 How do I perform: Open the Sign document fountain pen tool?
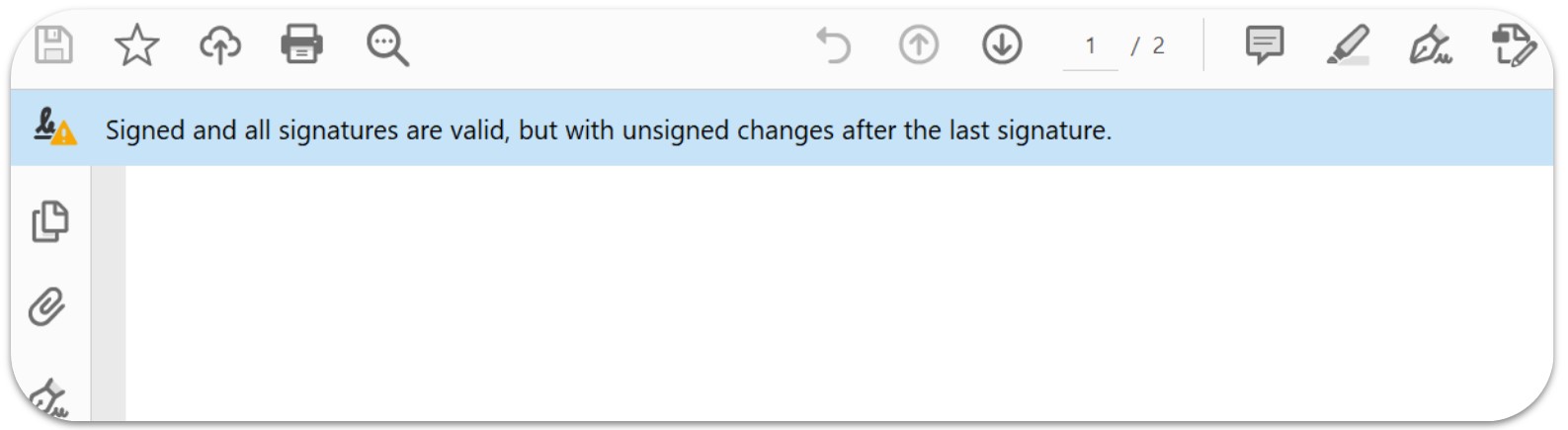click(x=1431, y=45)
